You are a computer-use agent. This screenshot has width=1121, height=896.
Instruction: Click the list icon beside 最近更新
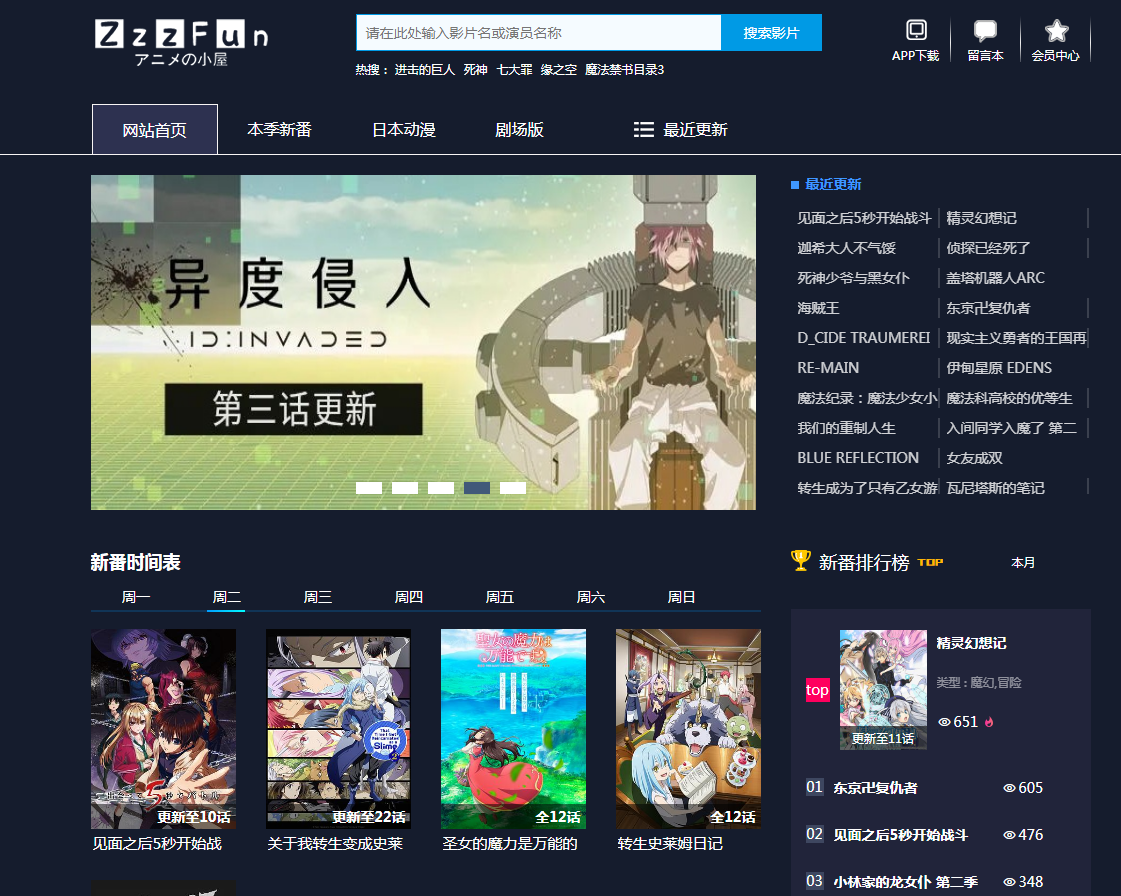[x=643, y=129]
